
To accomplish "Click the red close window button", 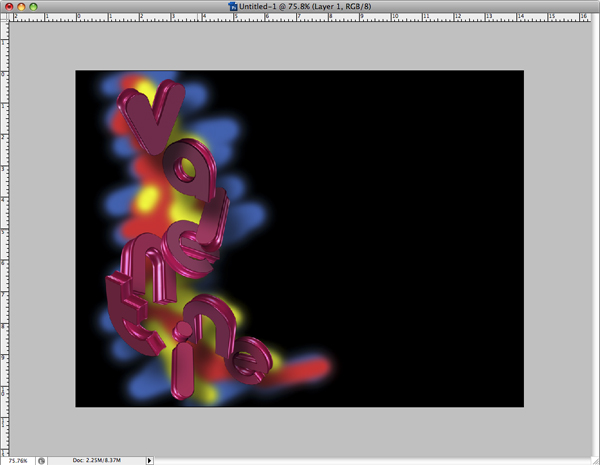I will (x=8, y=6).
